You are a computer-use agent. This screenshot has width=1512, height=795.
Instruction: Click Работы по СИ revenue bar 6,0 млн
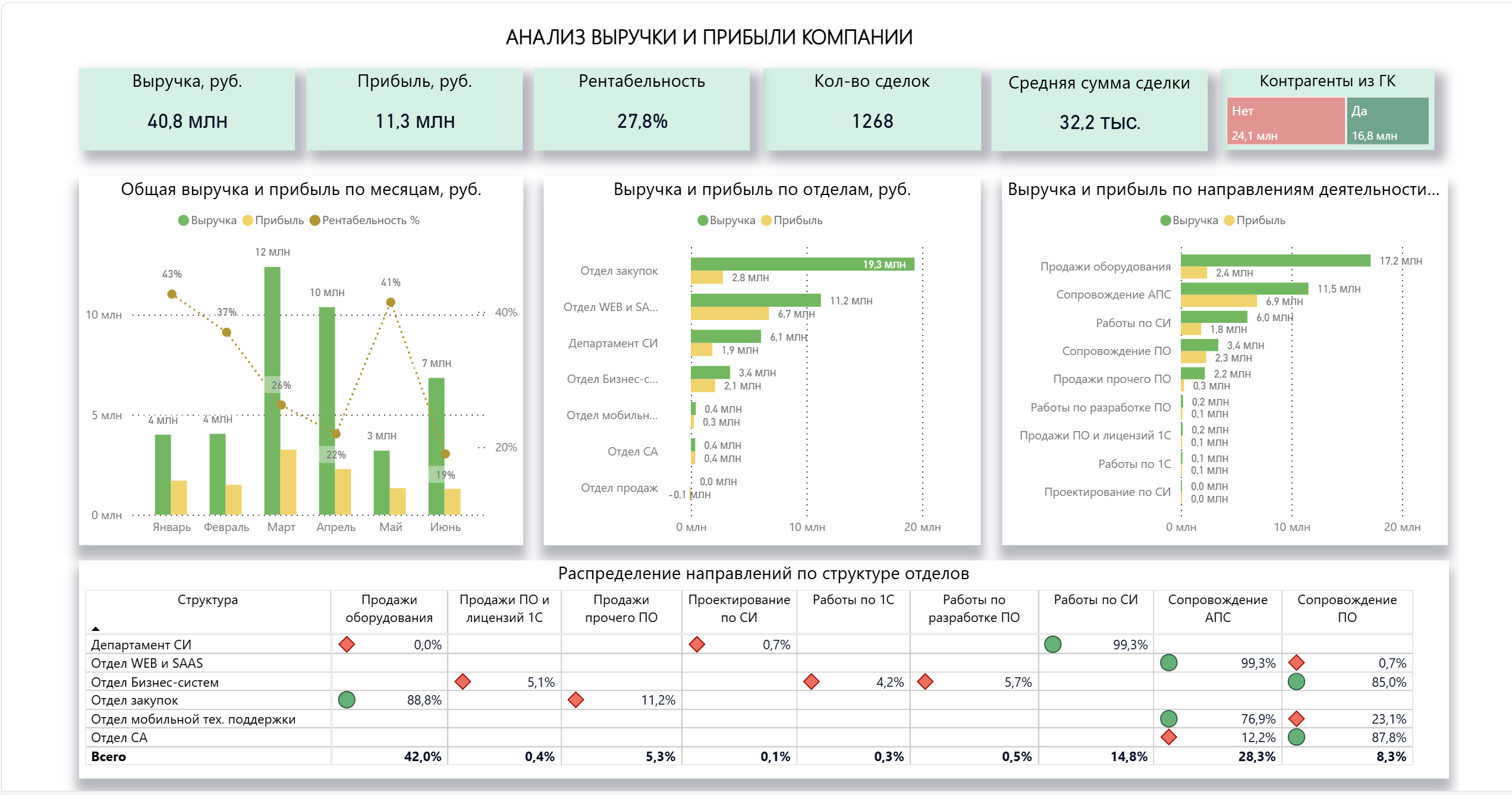click(1214, 317)
